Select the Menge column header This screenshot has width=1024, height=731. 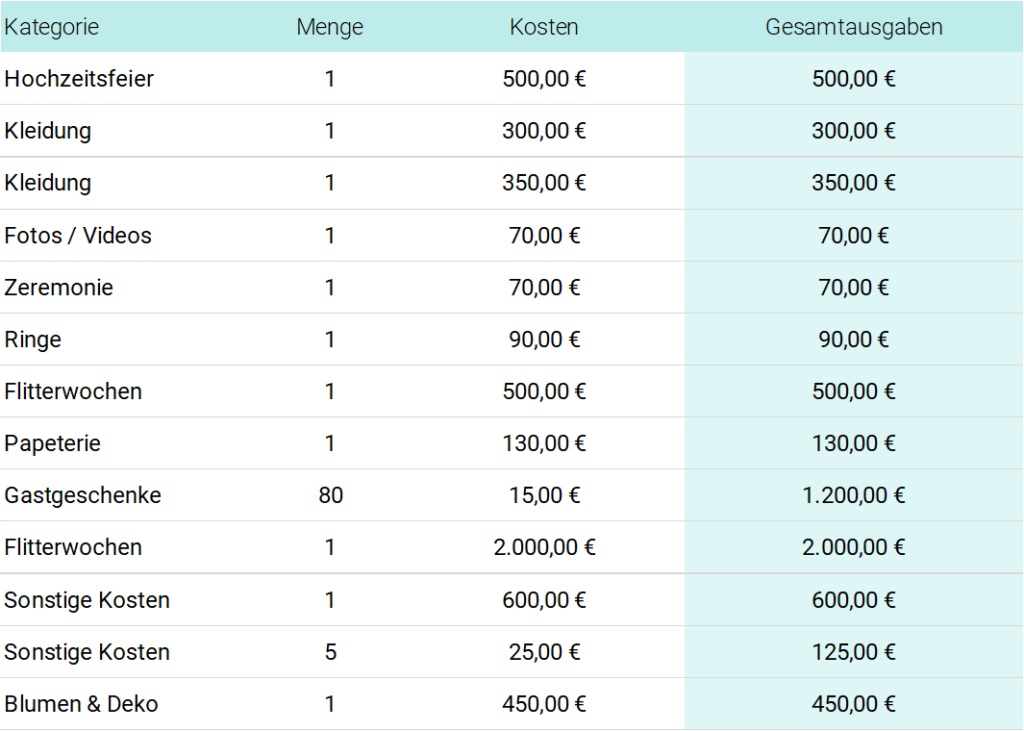(x=330, y=27)
